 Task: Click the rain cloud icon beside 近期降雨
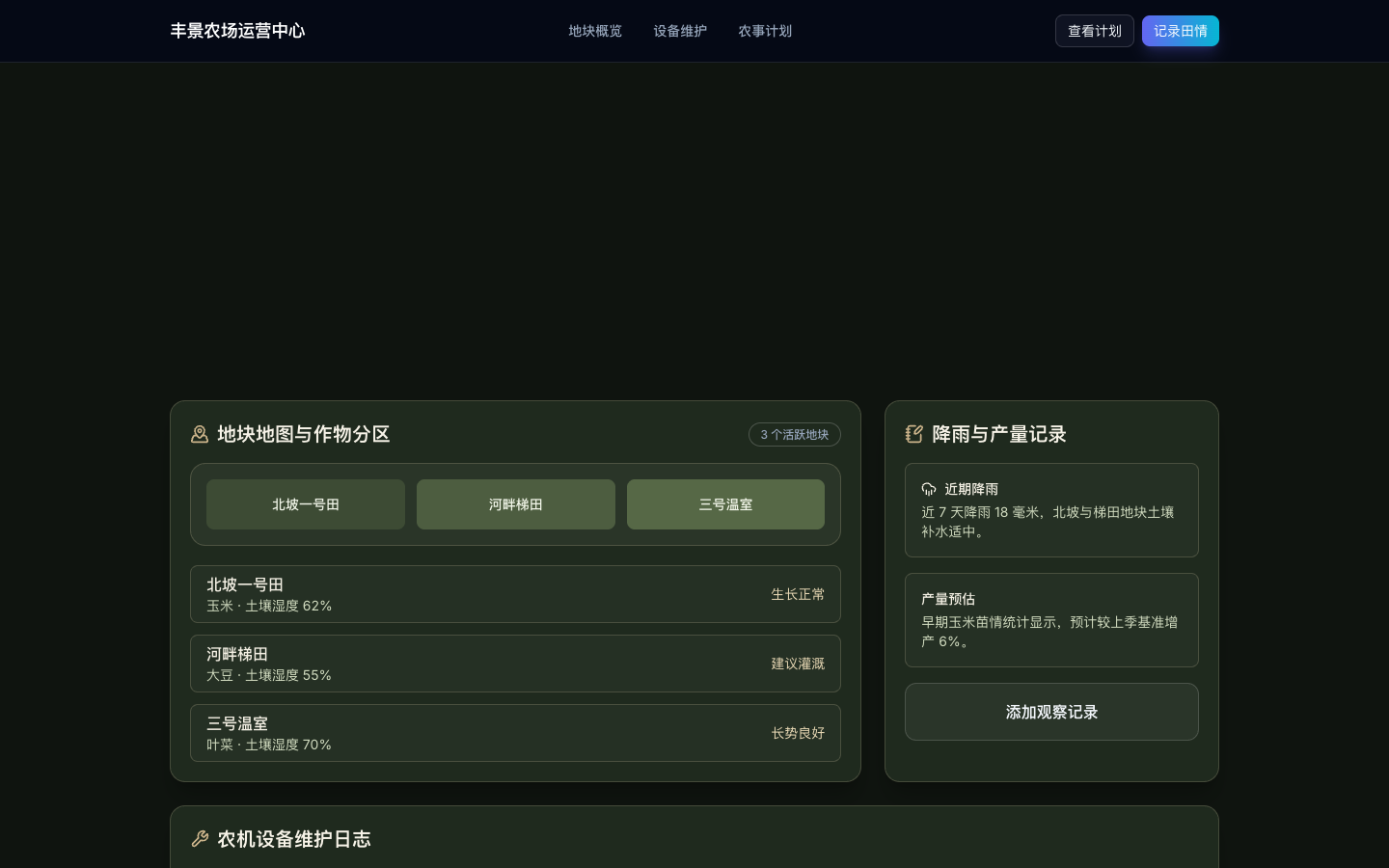(x=929, y=489)
